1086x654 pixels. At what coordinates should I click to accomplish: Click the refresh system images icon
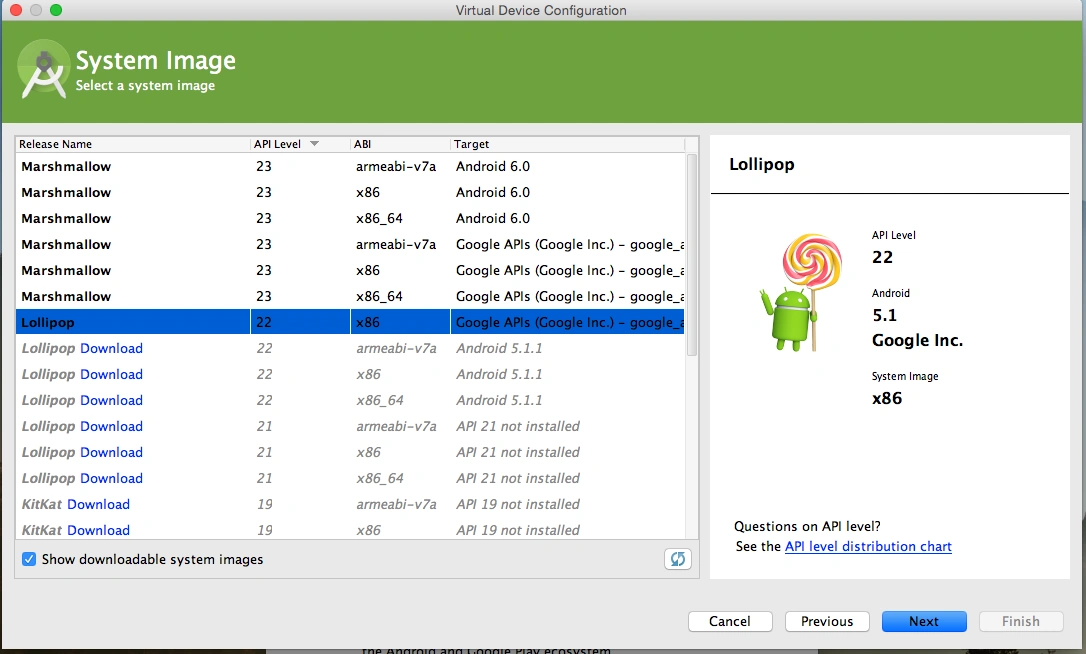(x=677, y=559)
